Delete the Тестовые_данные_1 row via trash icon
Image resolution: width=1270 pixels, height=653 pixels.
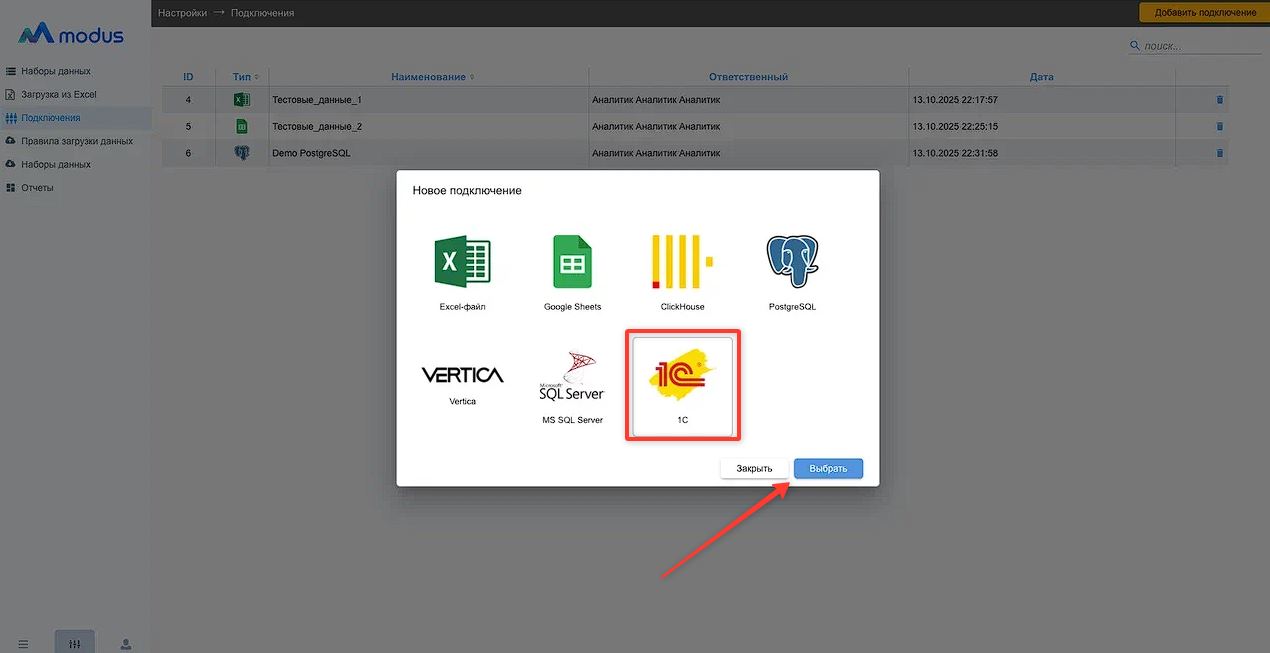(x=1219, y=100)
